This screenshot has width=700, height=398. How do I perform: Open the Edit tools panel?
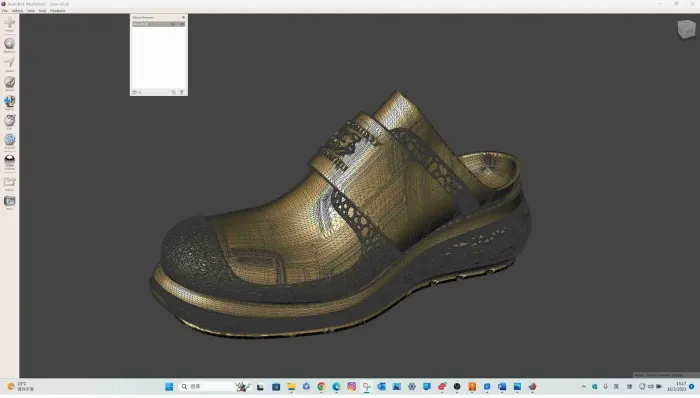(9, 120)
